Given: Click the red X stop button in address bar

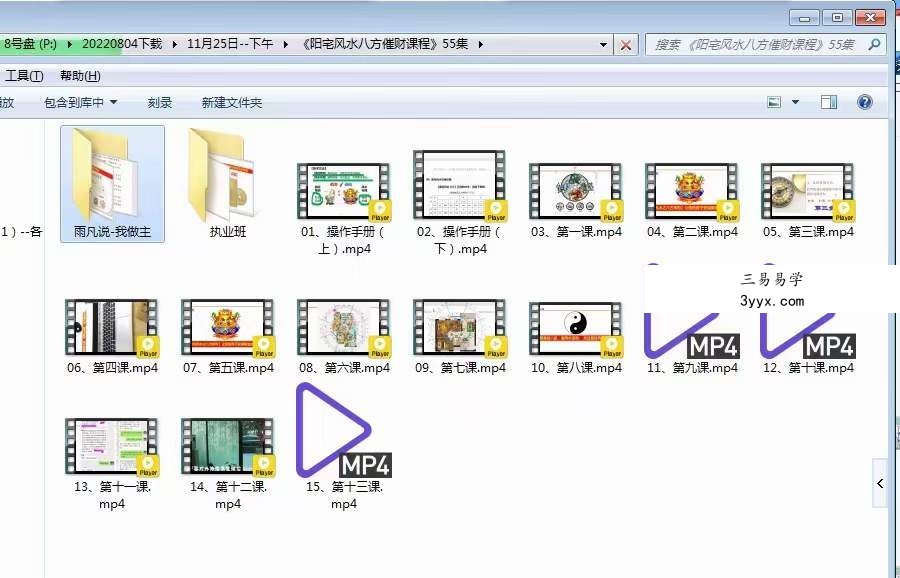Looking at the screenshot, I should click(626, 45).
